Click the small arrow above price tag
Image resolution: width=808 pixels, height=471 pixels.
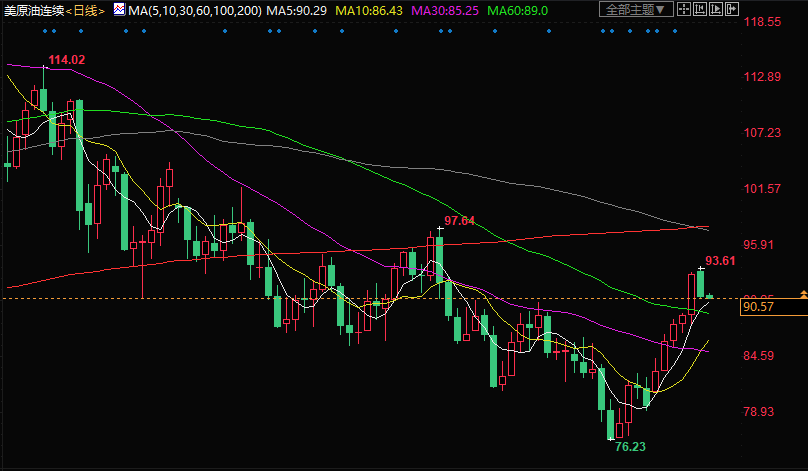coord(803,294)
